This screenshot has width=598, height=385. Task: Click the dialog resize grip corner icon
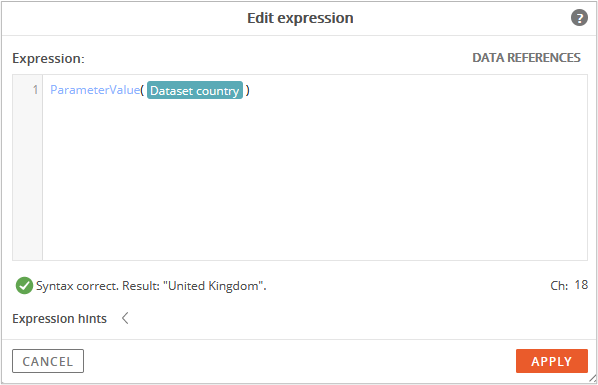(592, 378)
